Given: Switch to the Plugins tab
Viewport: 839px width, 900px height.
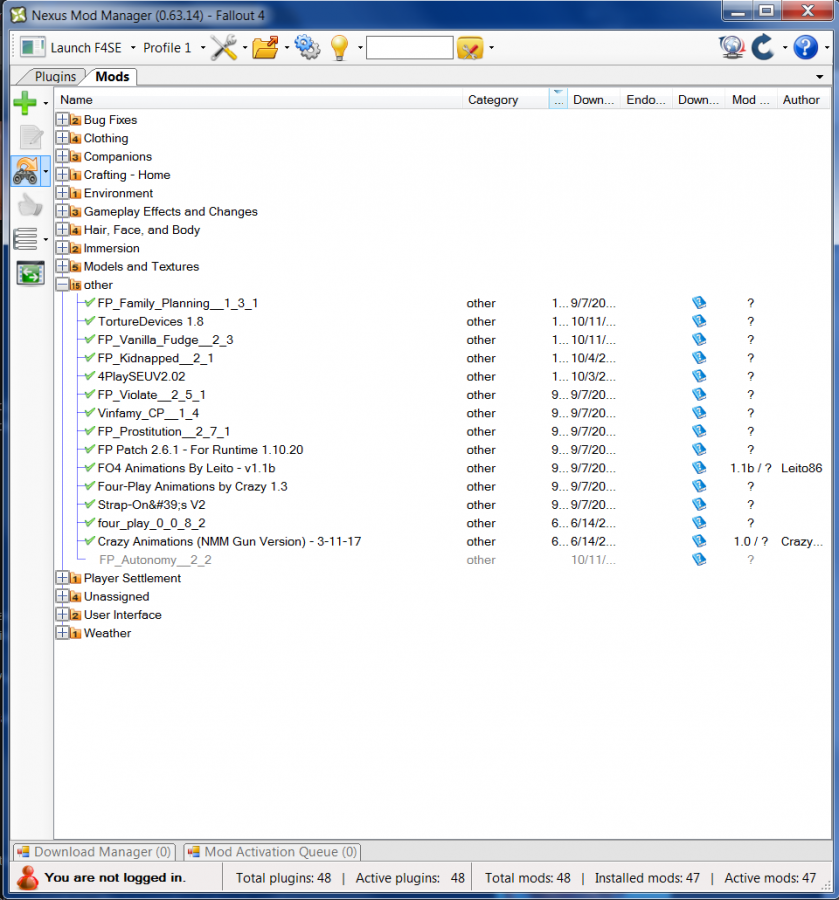Looking at the screenshot, I should point(55,76).
